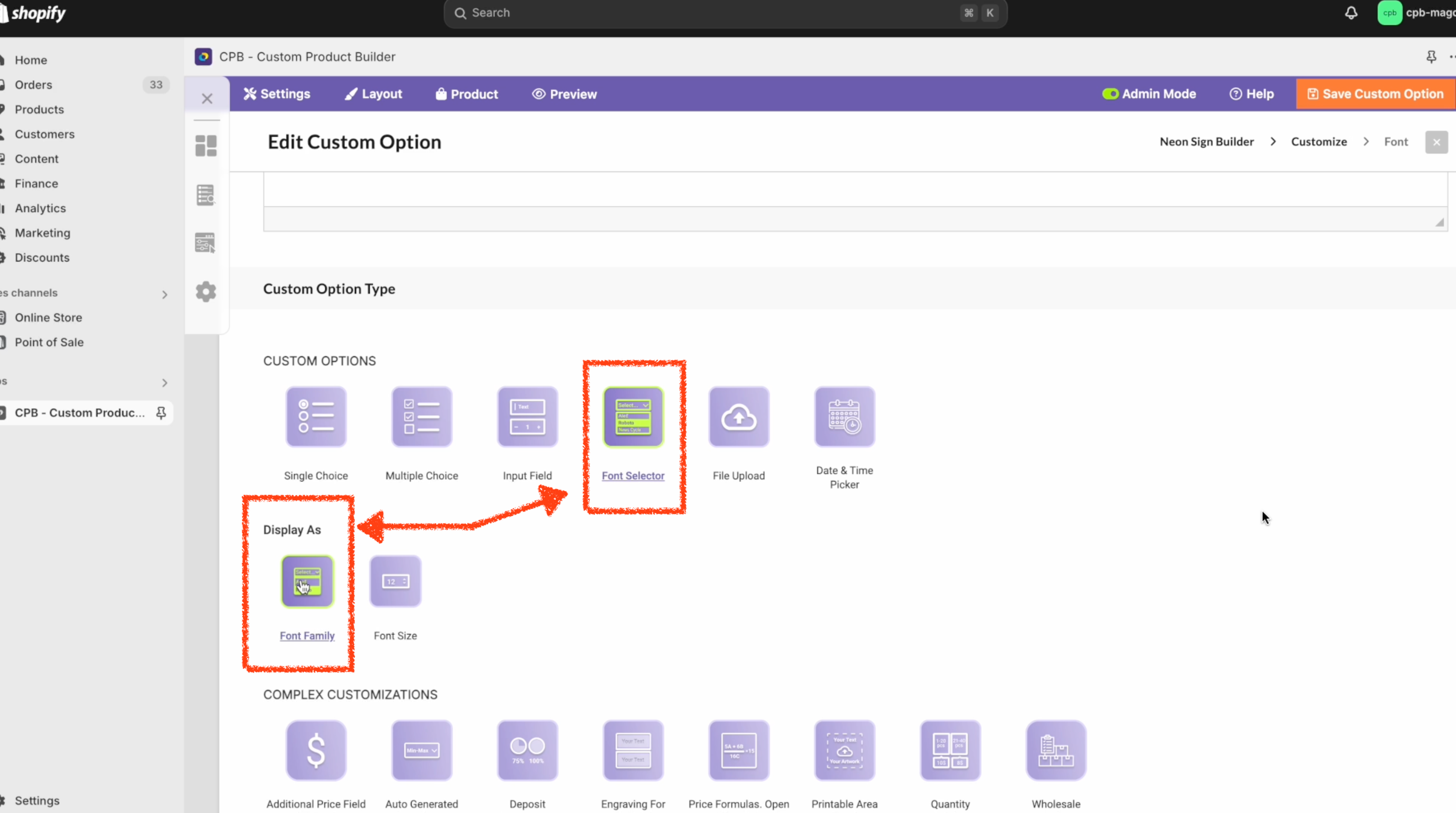Select the Auto Generated option icon
Image resolution: width=1456 pixels, height=813 pixels.
point(422,750)
